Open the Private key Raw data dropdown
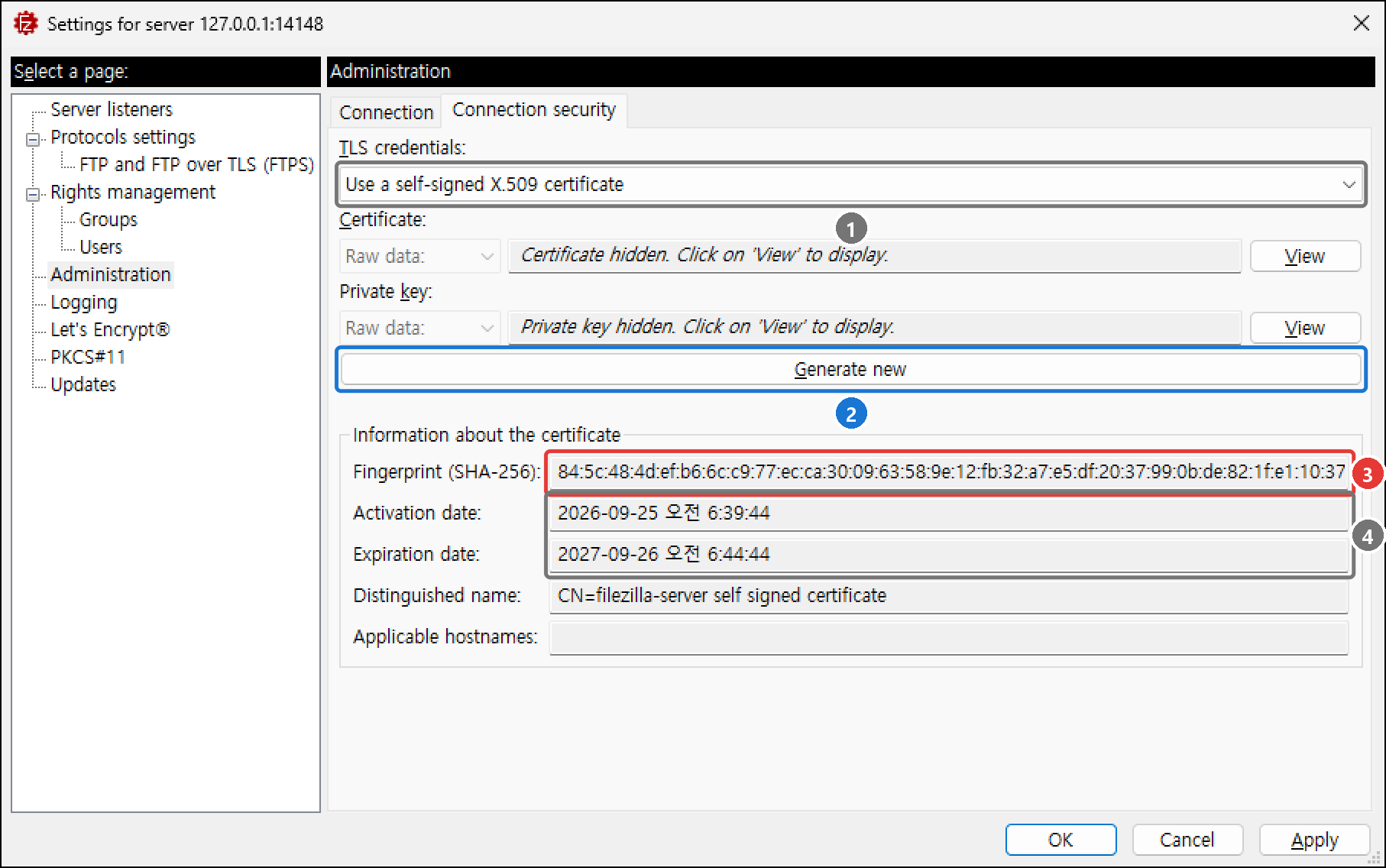 click(x=419, y=328)
